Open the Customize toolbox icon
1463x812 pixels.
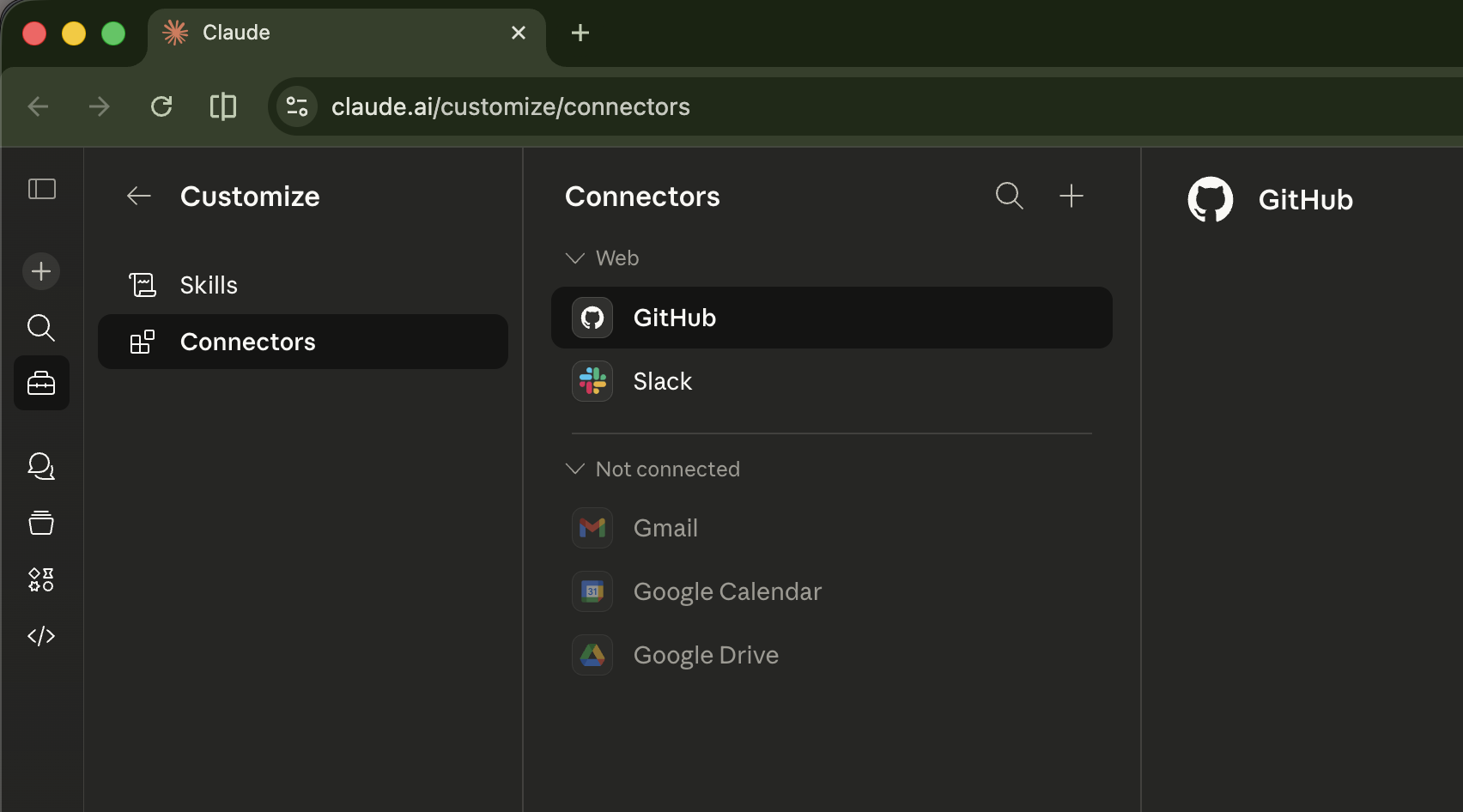coord(40,383)
